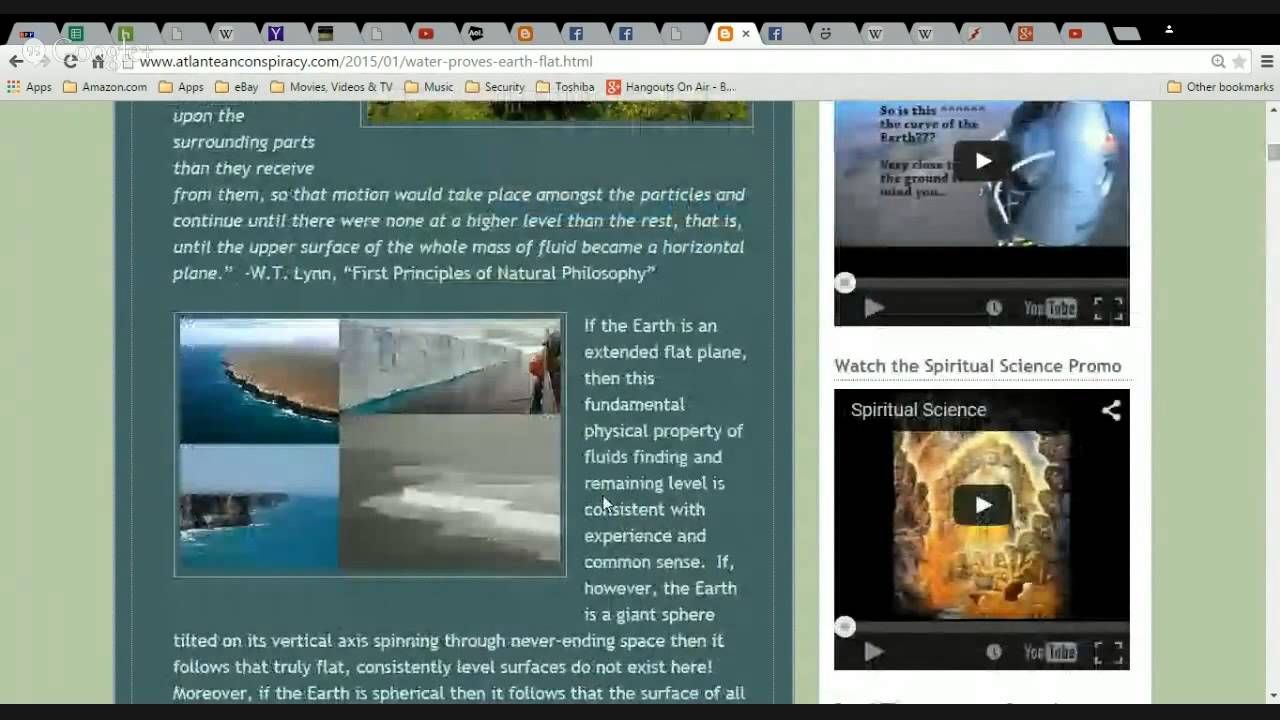Click the ocean cliffs collage image
This screenshot has width=1280, height=720.
[370, 444]
